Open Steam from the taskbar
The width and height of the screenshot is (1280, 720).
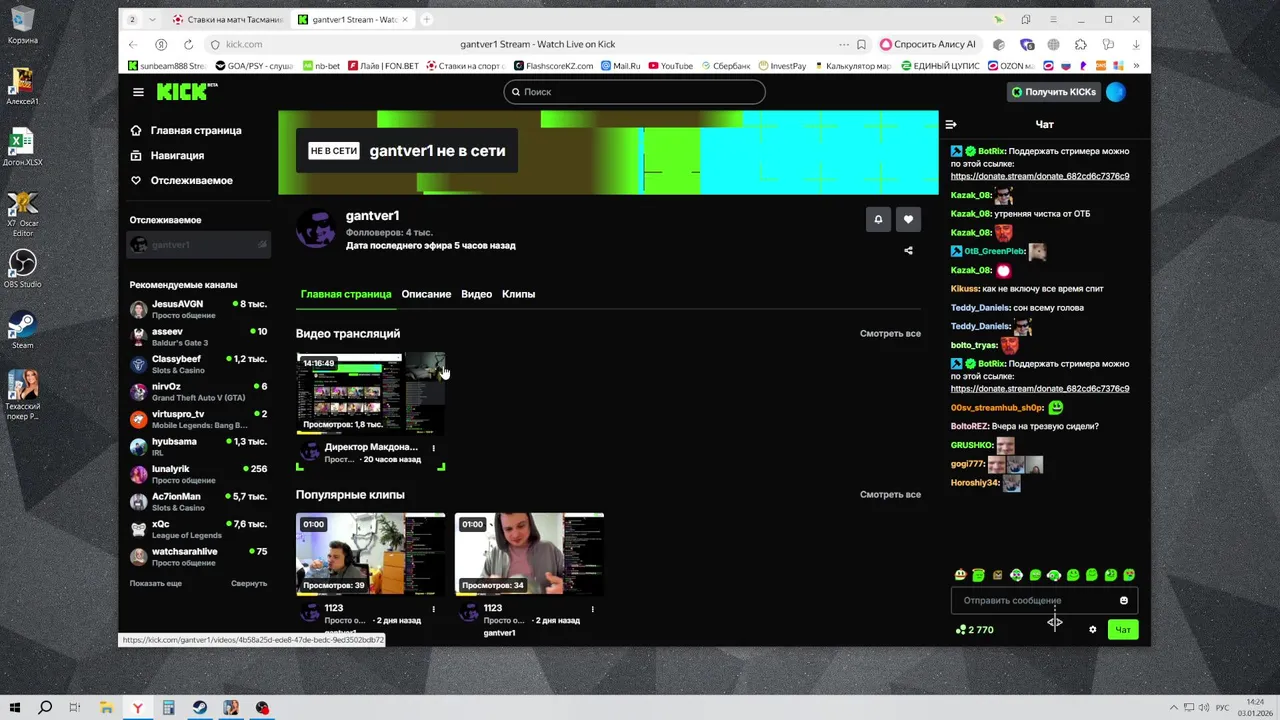coord(200,708)
